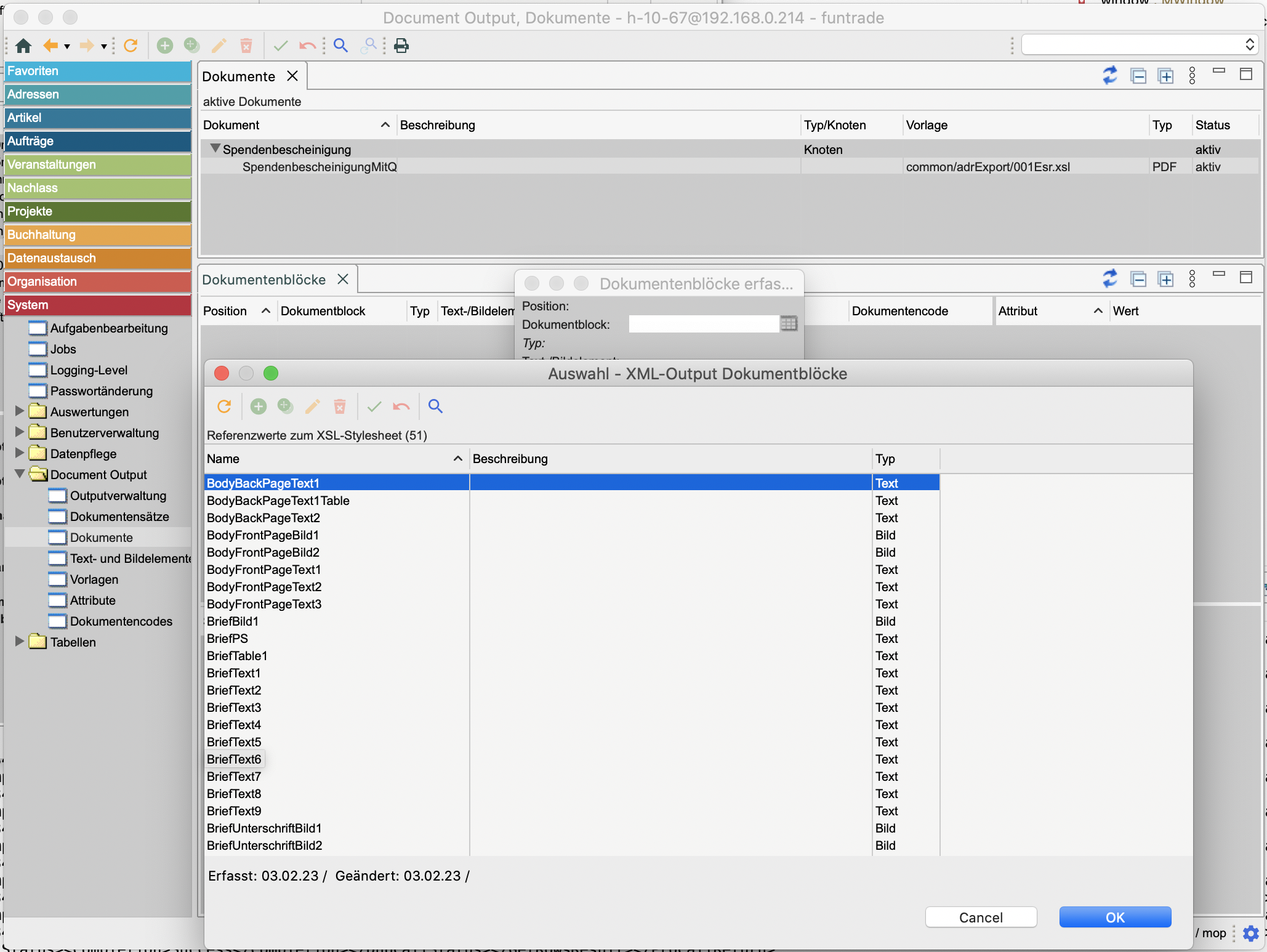Click table lookup icon beside Dokumentblock field
The image size is (1267, 952).
pyautogui.click(x=789, y=324)
